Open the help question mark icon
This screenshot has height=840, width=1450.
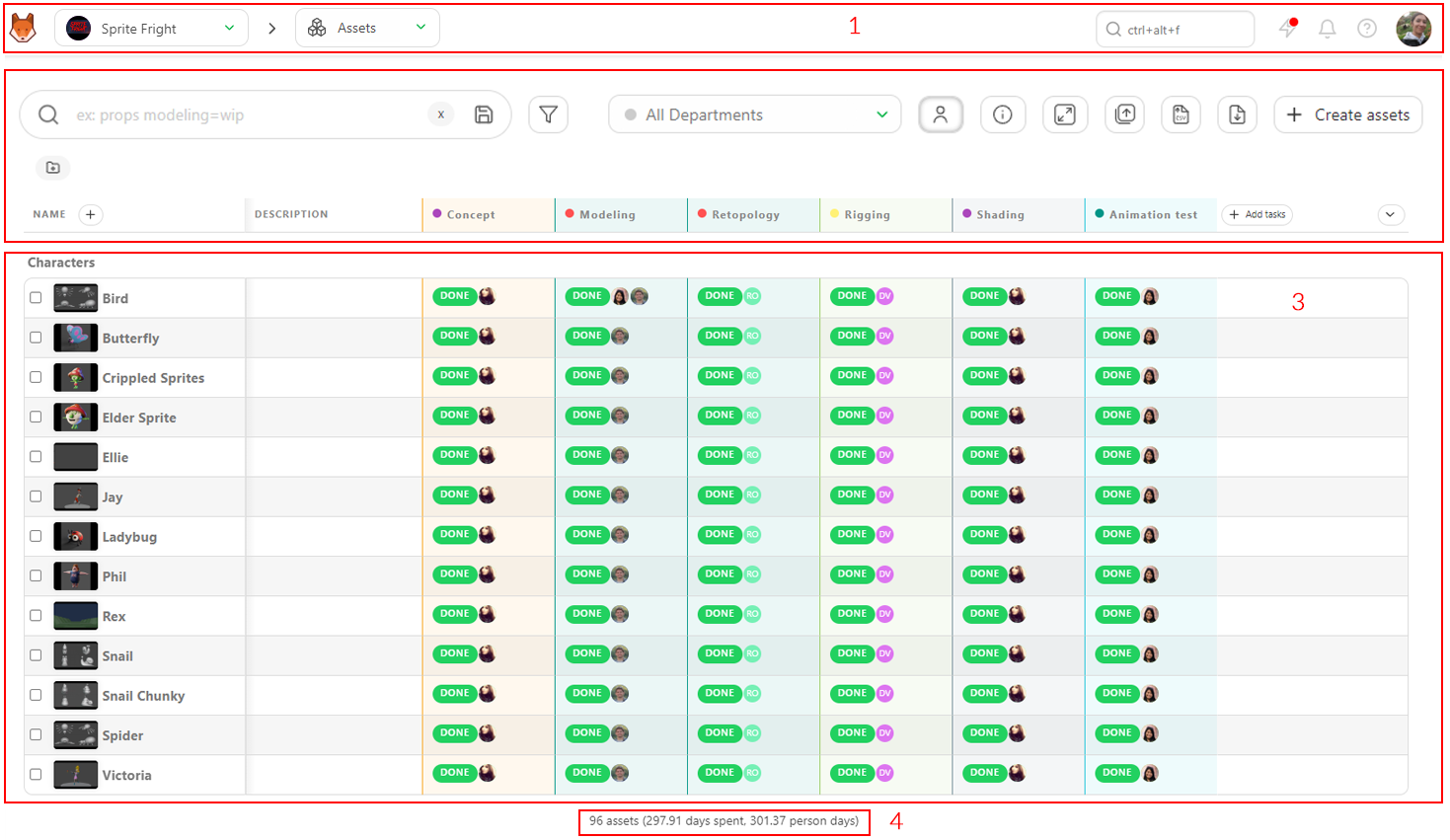click(x=1367, y=29)
